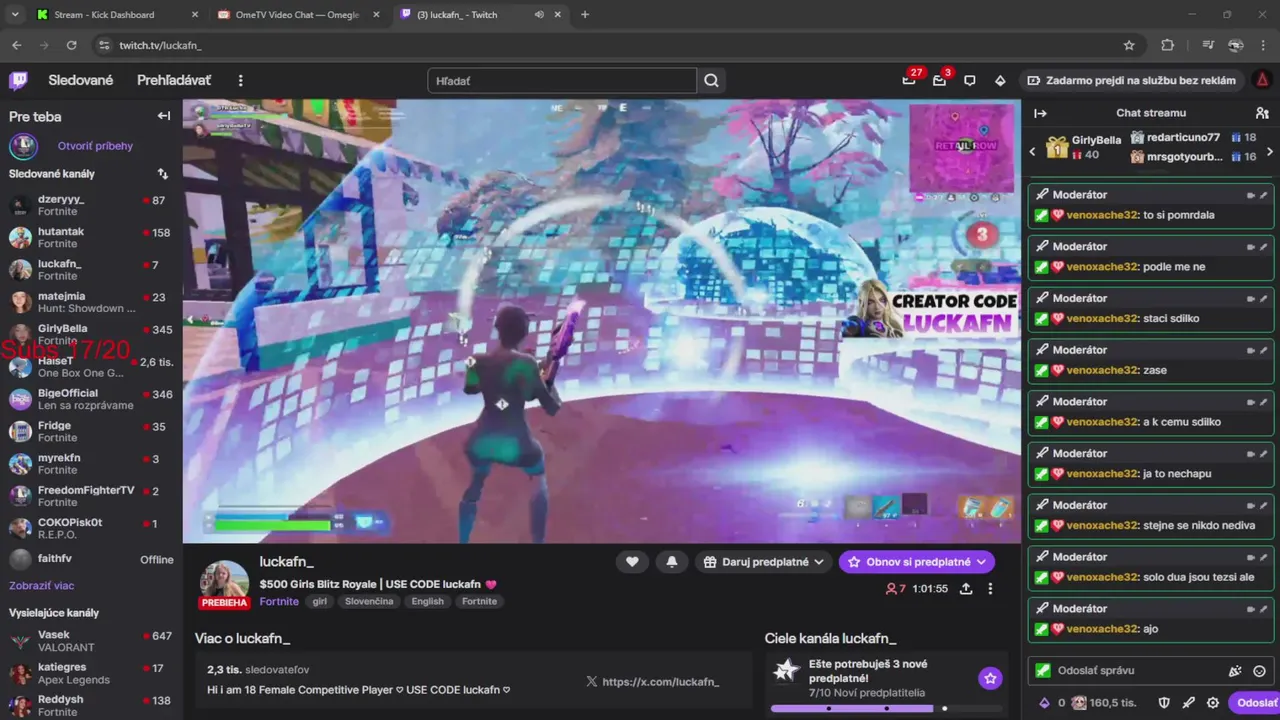Click the search magnifier button

tap(711, 81)
